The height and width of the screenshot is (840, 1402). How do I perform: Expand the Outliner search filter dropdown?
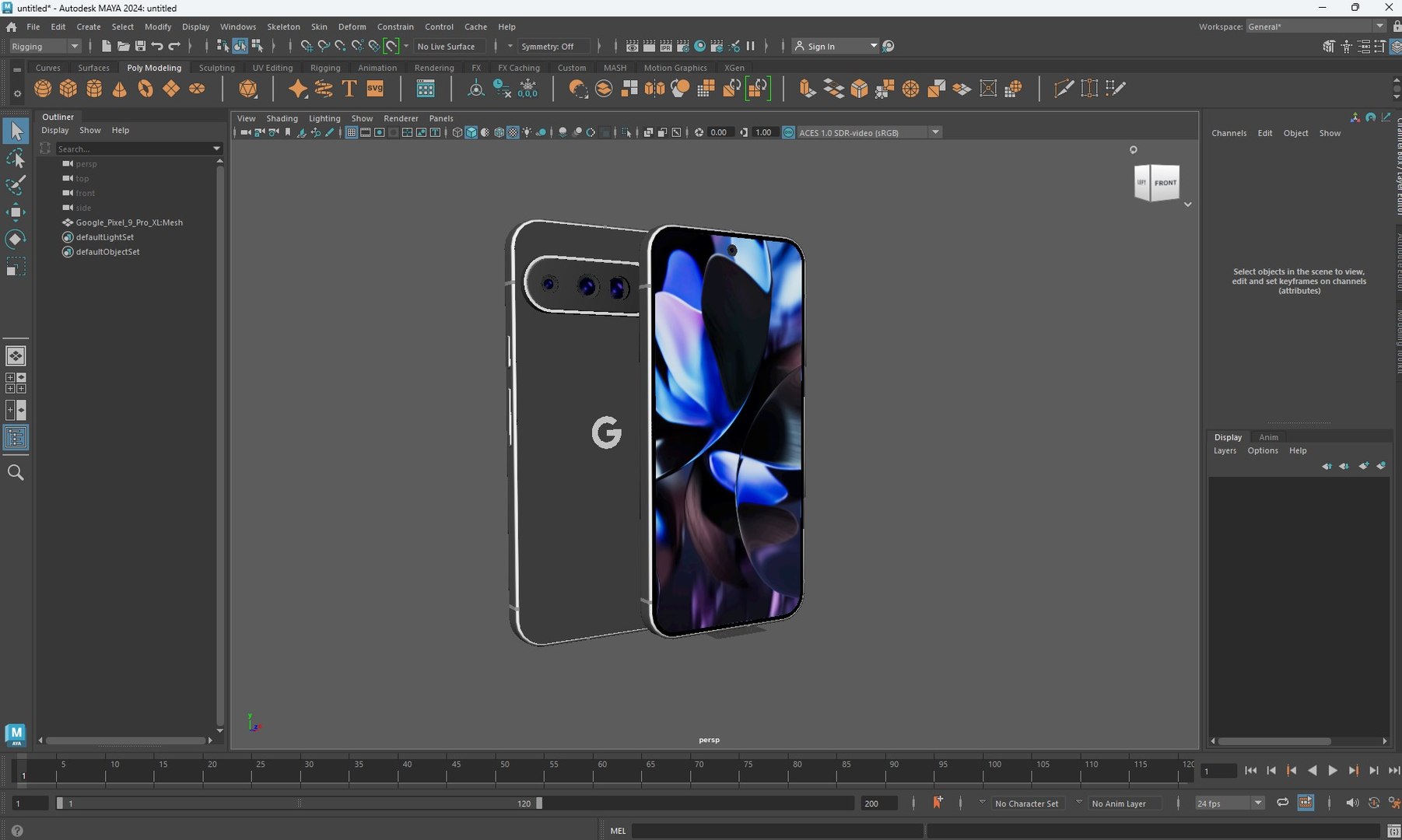click(216, 149)
